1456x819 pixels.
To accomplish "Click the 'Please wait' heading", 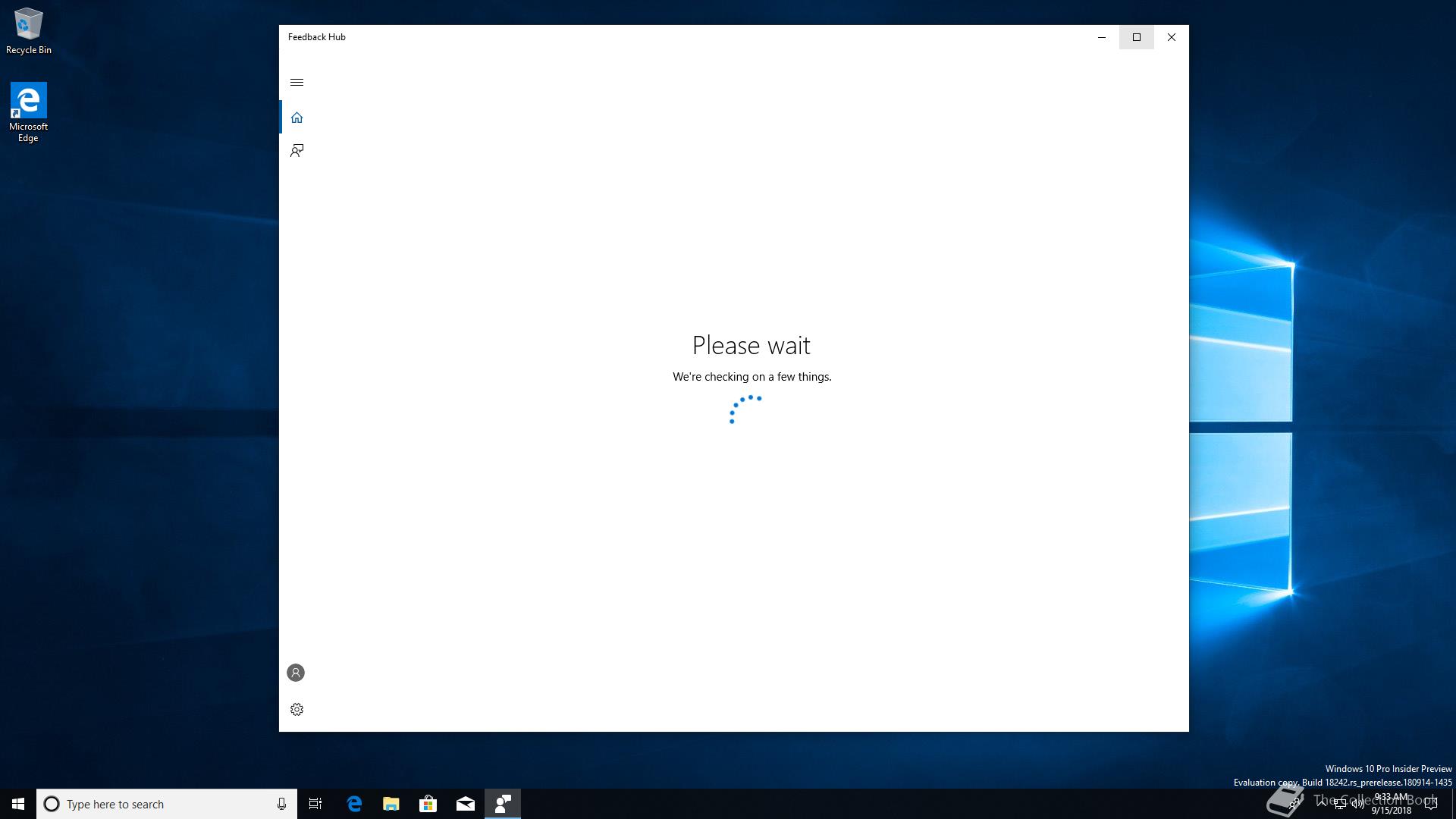I will [752, 346].
